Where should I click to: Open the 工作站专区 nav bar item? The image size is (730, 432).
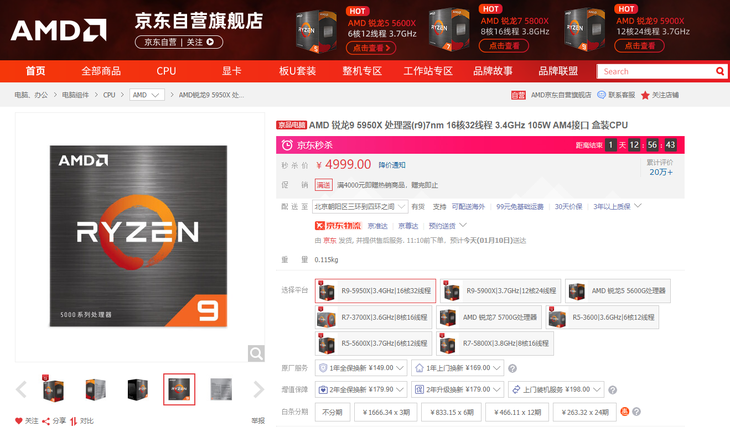428,71
